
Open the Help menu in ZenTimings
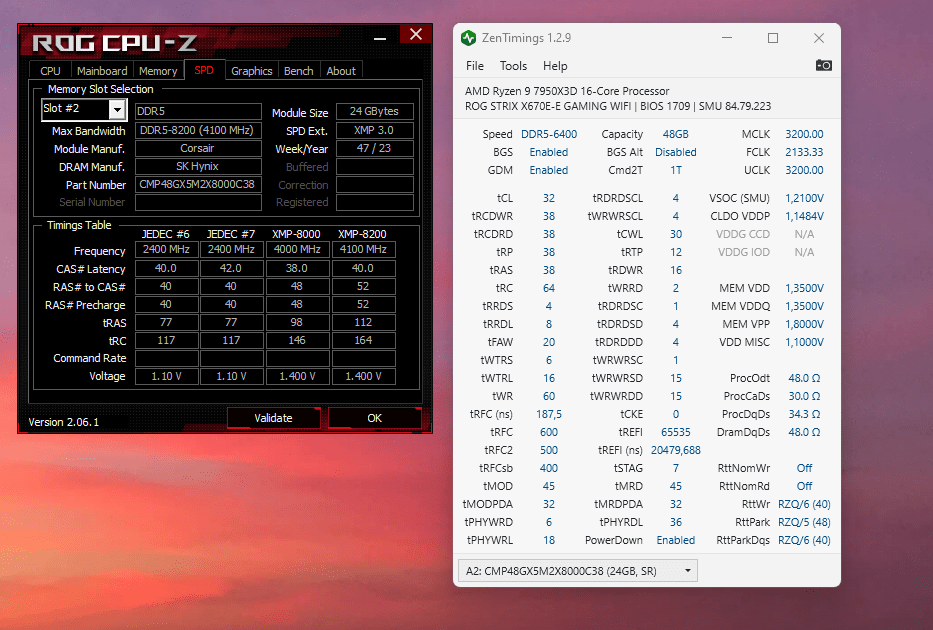[x=555, y=66]
